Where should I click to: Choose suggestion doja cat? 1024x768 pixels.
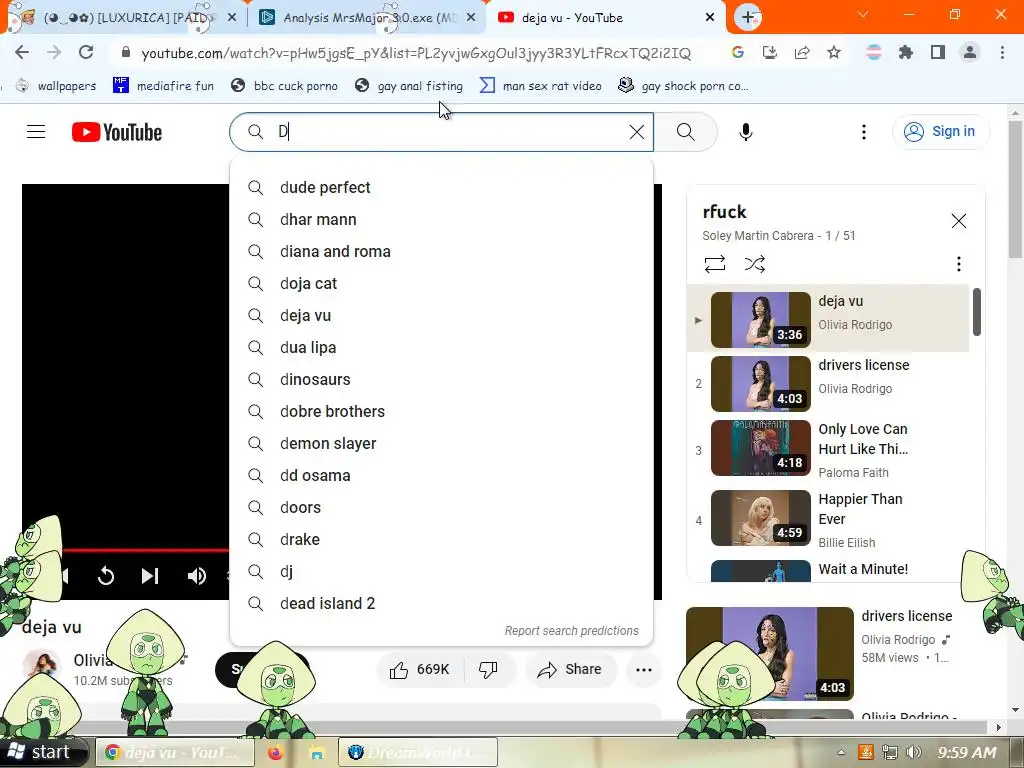[441, 283]
